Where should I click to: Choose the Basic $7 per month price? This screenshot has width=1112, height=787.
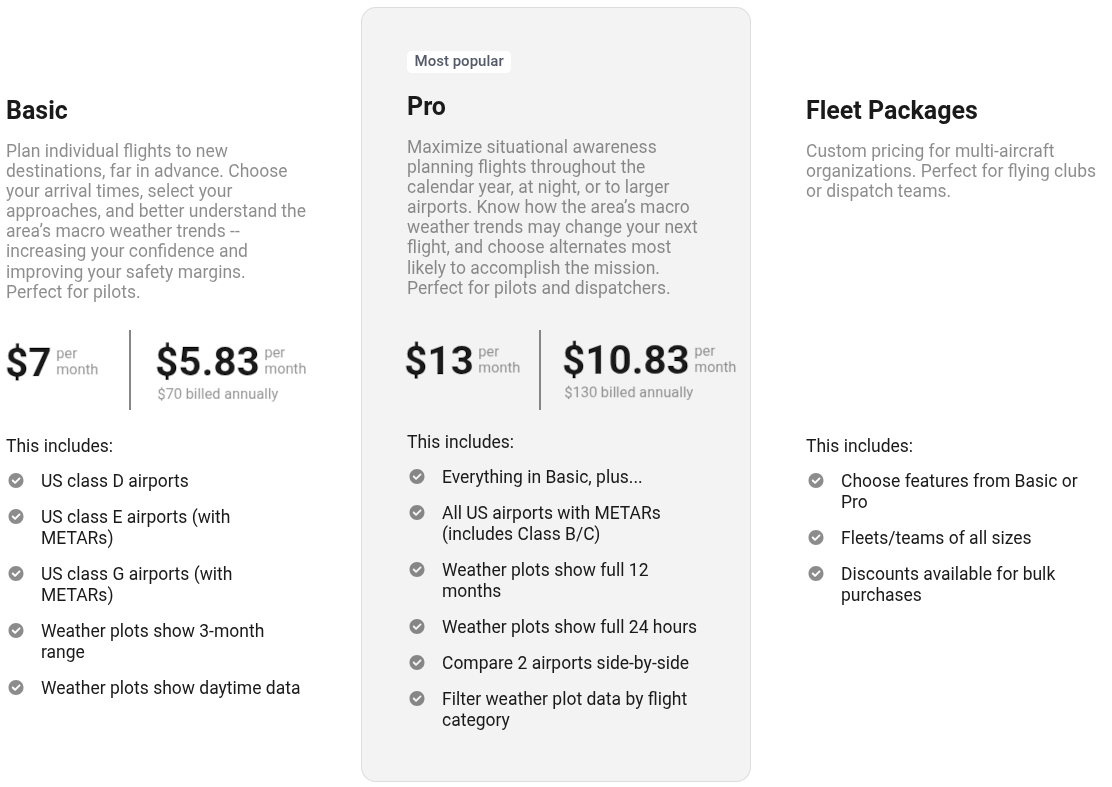pyautogui.click(x=29, y=362)
